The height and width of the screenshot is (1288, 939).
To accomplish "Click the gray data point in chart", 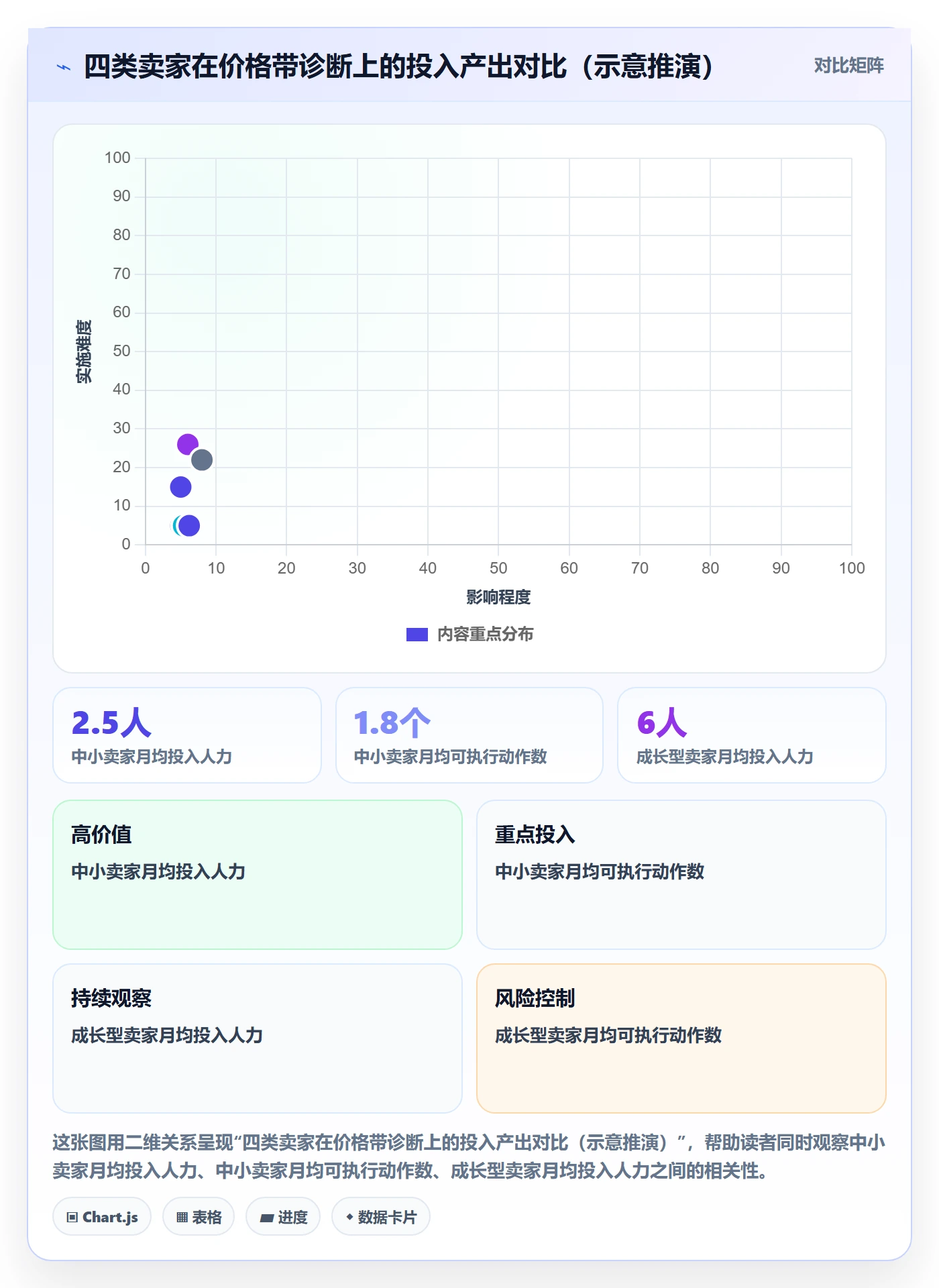I will [202, 460].
